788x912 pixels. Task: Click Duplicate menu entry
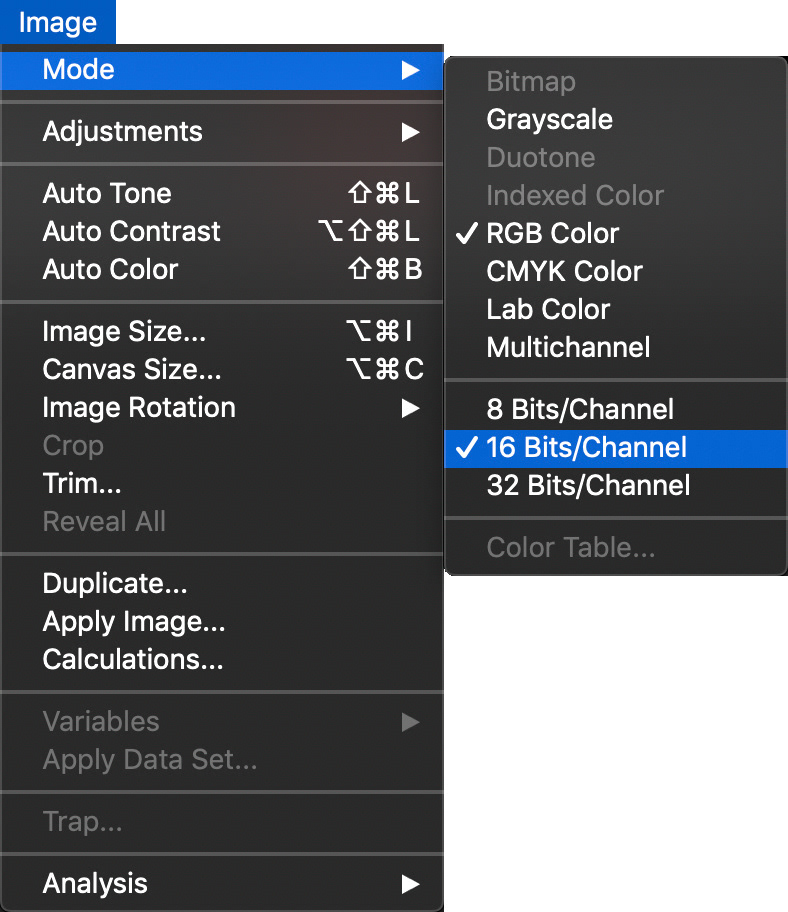click(x=115, y=584)
